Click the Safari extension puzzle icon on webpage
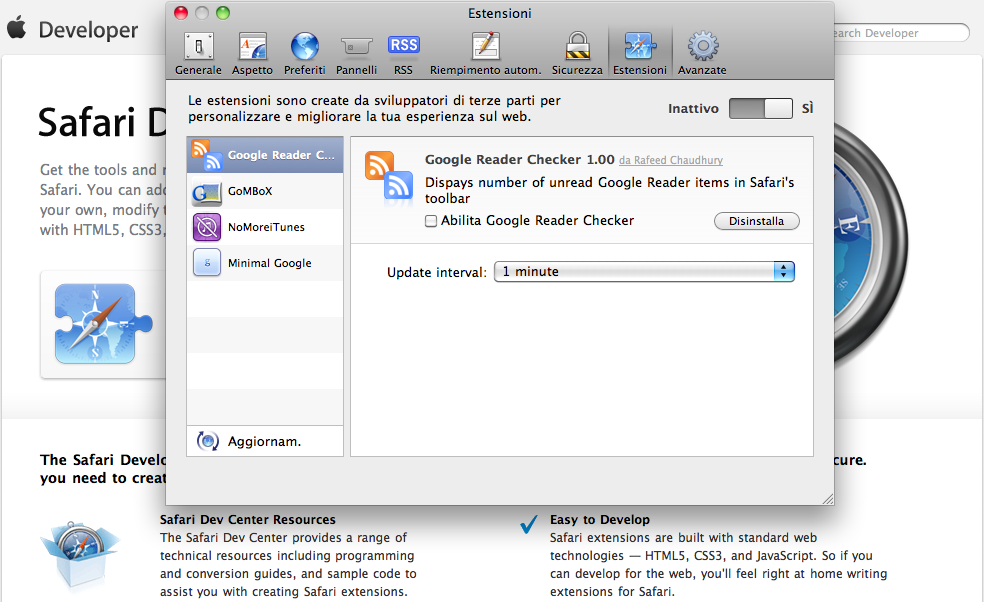 (104, 324)
